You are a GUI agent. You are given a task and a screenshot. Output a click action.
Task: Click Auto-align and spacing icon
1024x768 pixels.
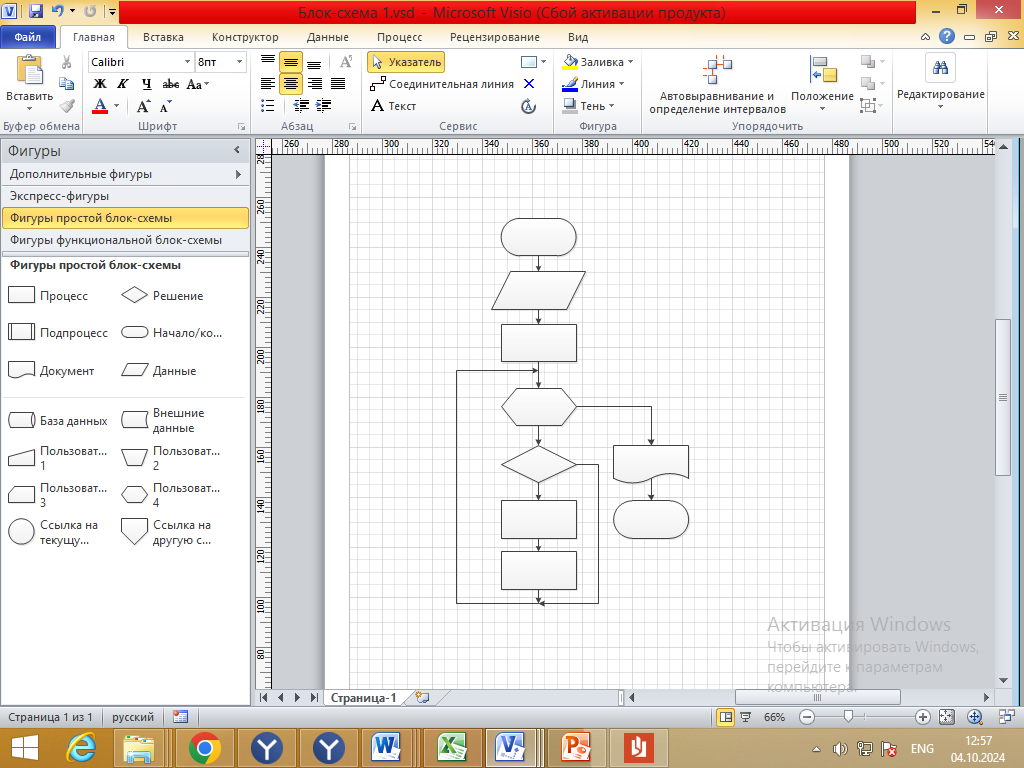click(x=716, y=71)
